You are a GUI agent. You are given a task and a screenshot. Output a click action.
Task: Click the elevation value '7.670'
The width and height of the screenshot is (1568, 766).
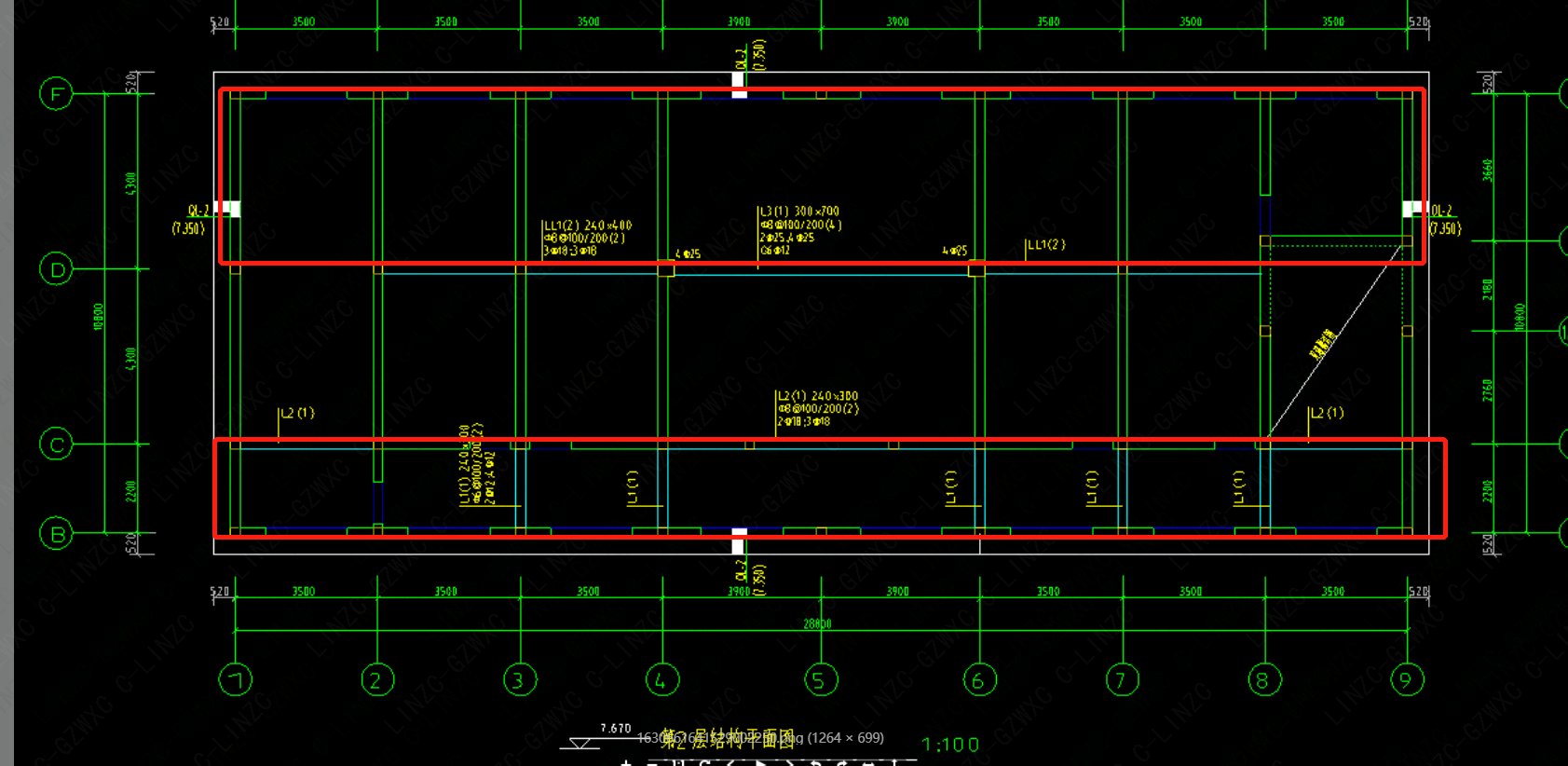pyautogui.click(x=616, y=728)
